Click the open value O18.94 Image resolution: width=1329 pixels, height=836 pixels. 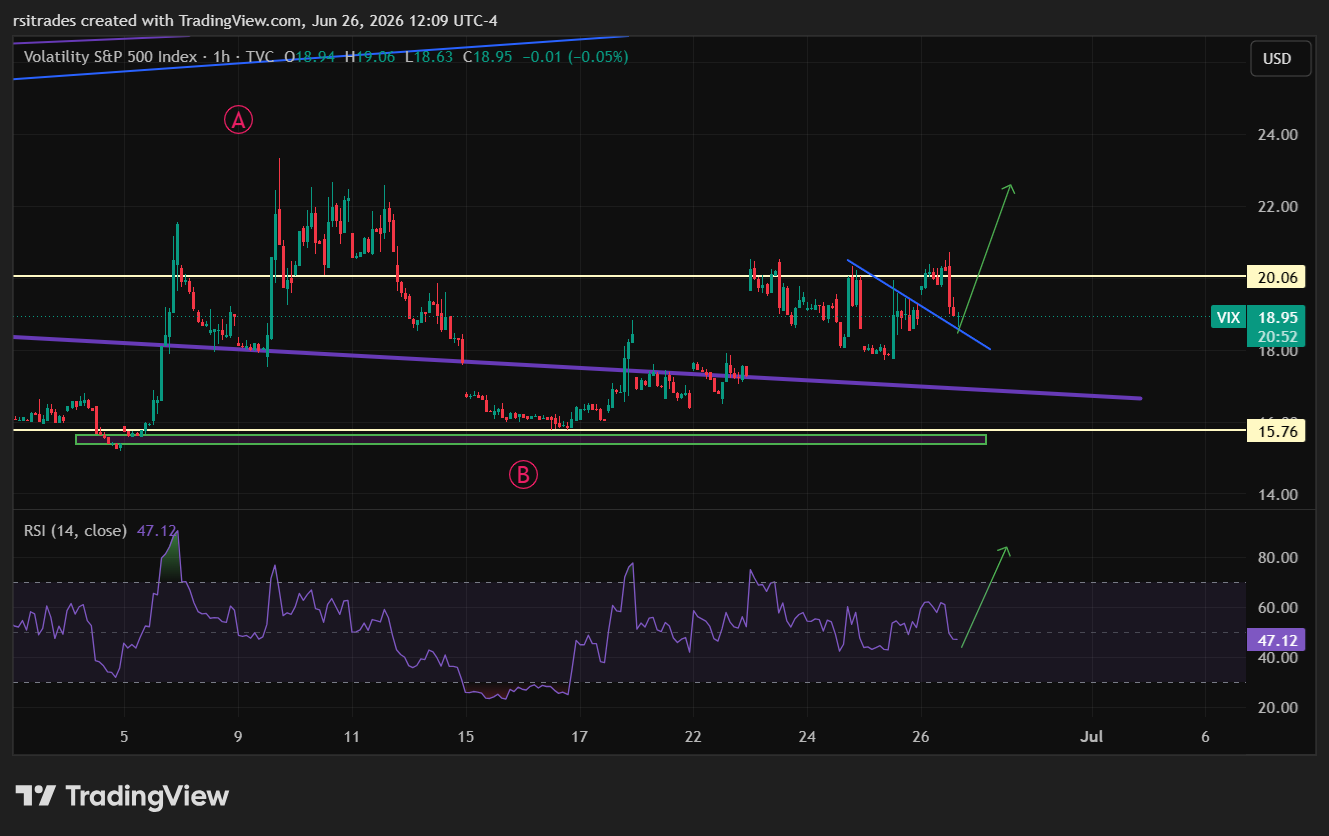click(312, 57)
